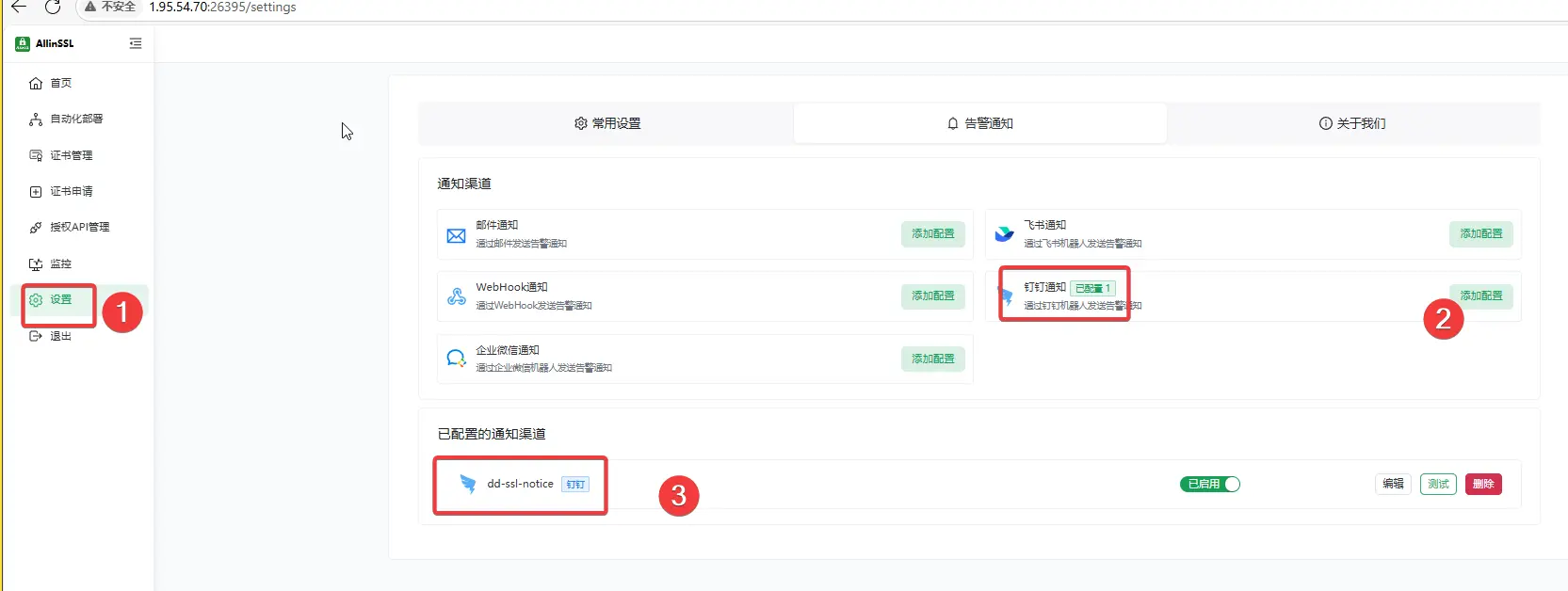The image size is (1568, 591).
Task: Select the 告警通知 tab
Action: [x=979, y=123]
